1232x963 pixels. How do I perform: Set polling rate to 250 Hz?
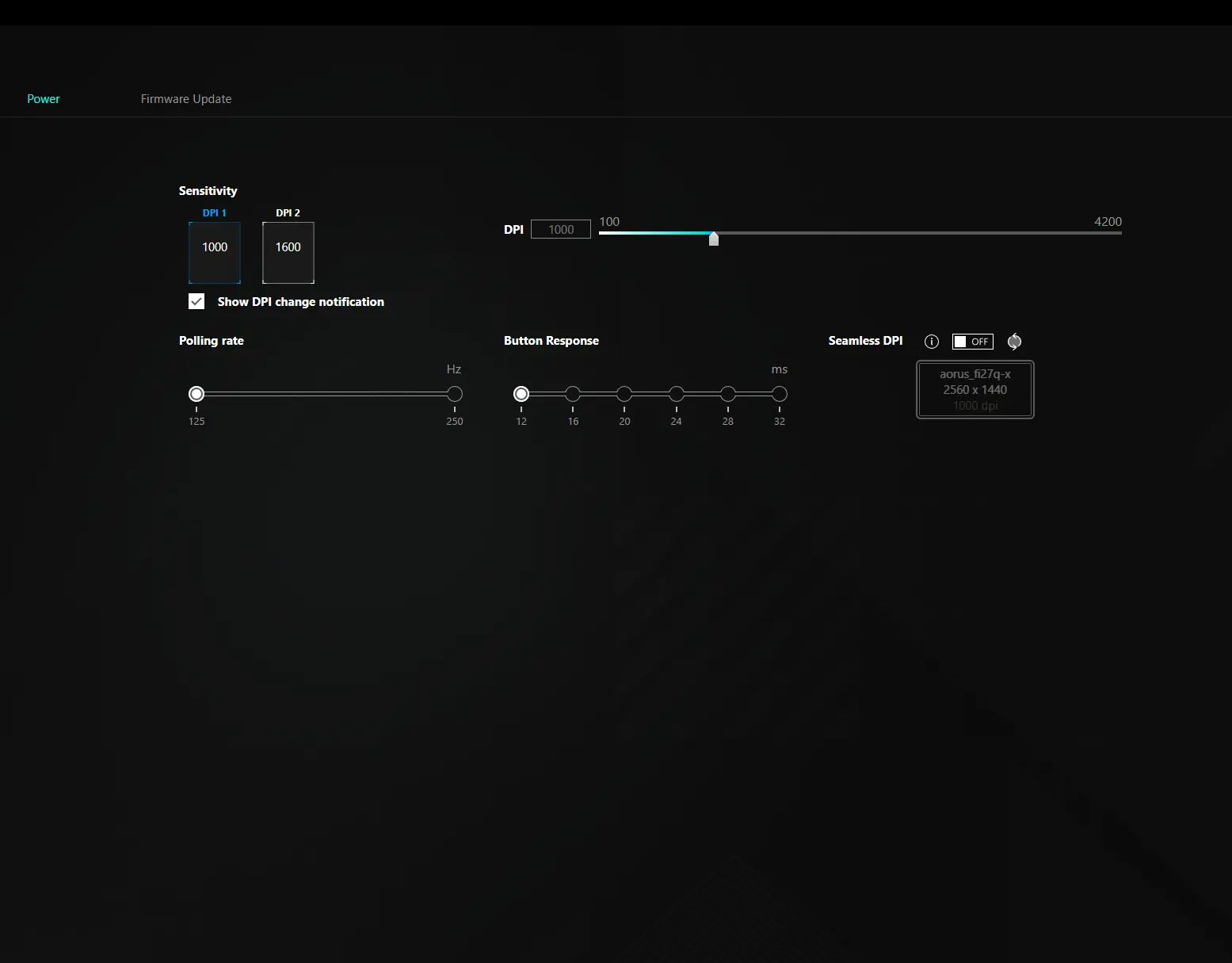point(455,394)
